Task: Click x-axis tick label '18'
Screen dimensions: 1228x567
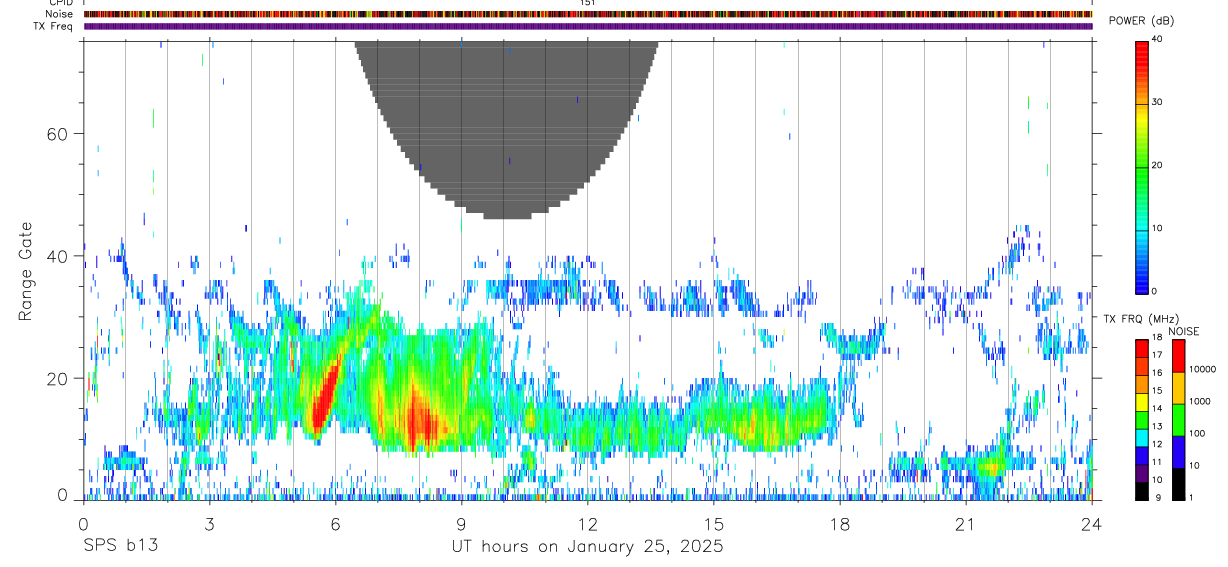Action: [x=840, y=523]
